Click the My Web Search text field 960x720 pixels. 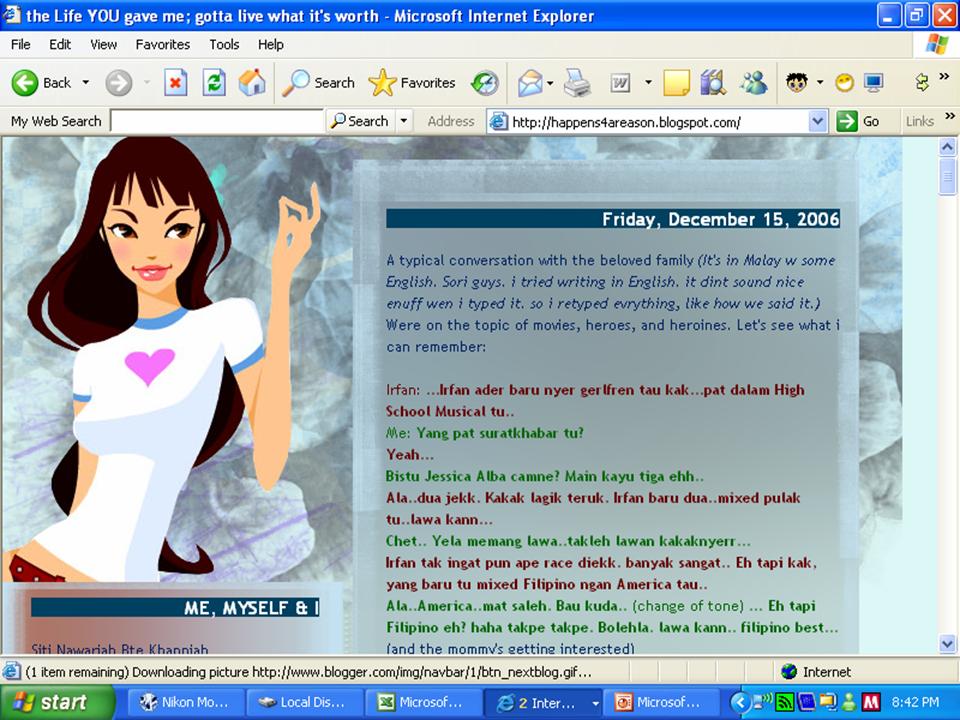point(217,121)
